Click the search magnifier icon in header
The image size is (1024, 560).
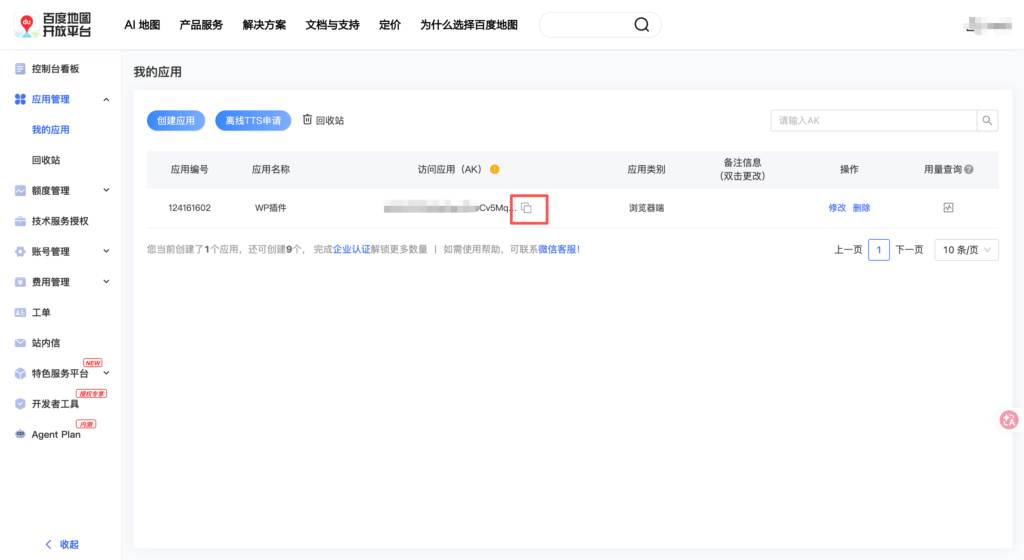pos(642,25)
